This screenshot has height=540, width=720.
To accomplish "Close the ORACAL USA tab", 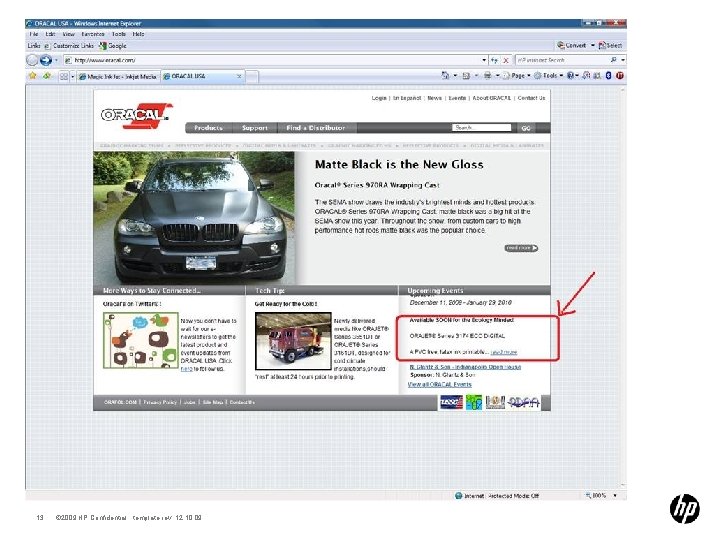I will pyautogui.click(x=239, y=76).
